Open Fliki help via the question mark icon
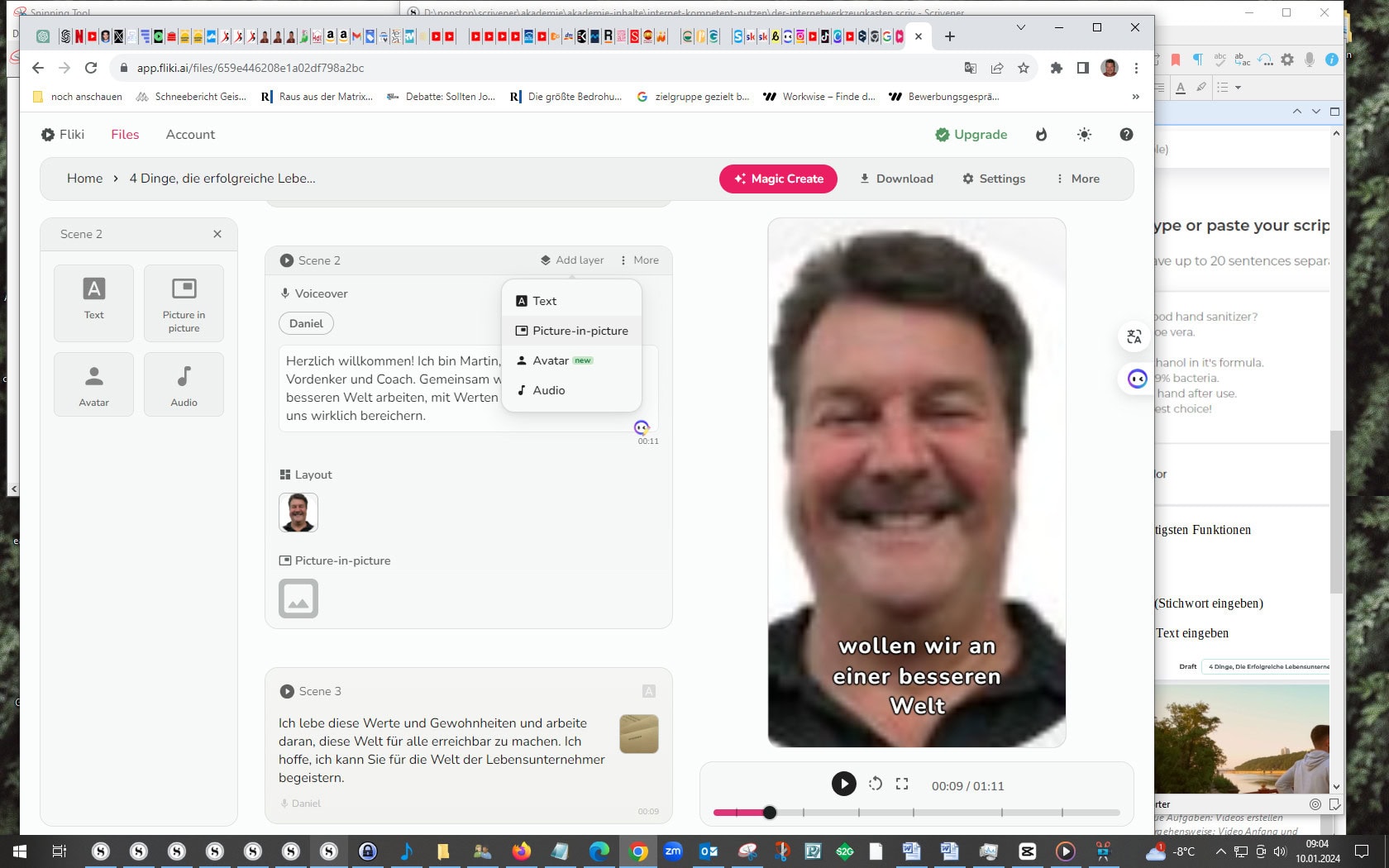 click(1126, 134)
